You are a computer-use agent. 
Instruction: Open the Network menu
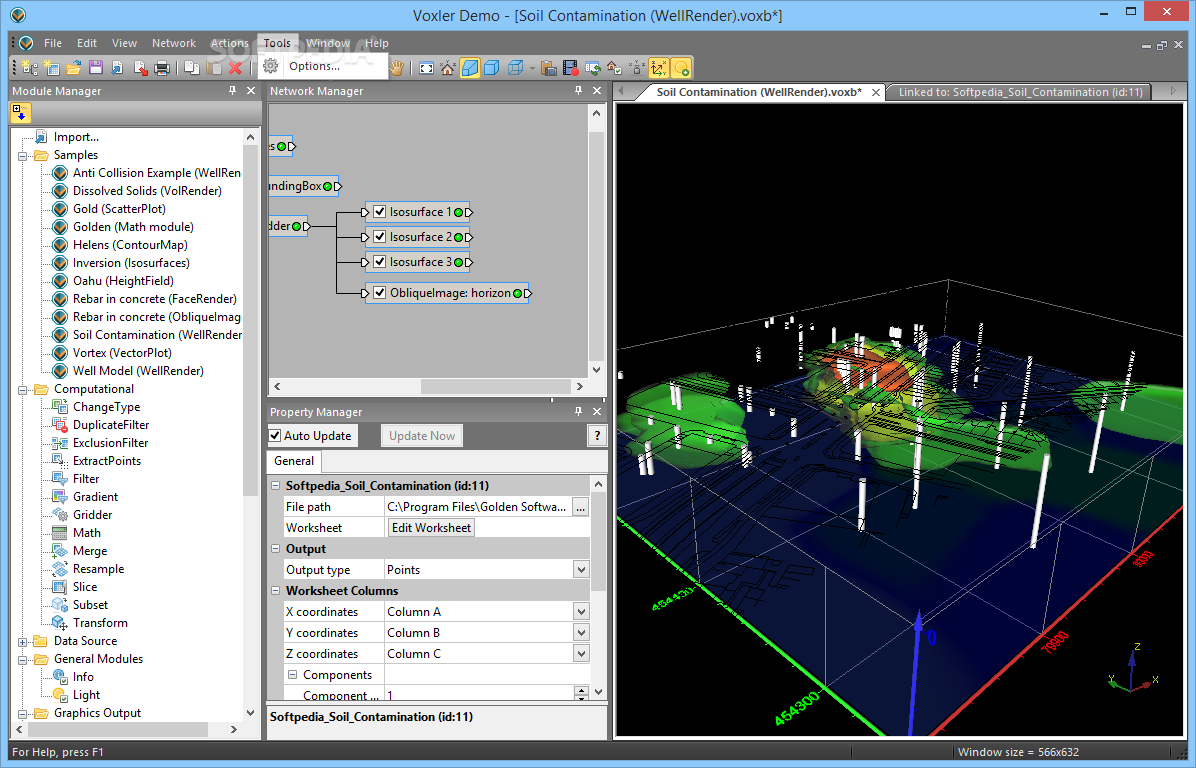pos(174,43)
